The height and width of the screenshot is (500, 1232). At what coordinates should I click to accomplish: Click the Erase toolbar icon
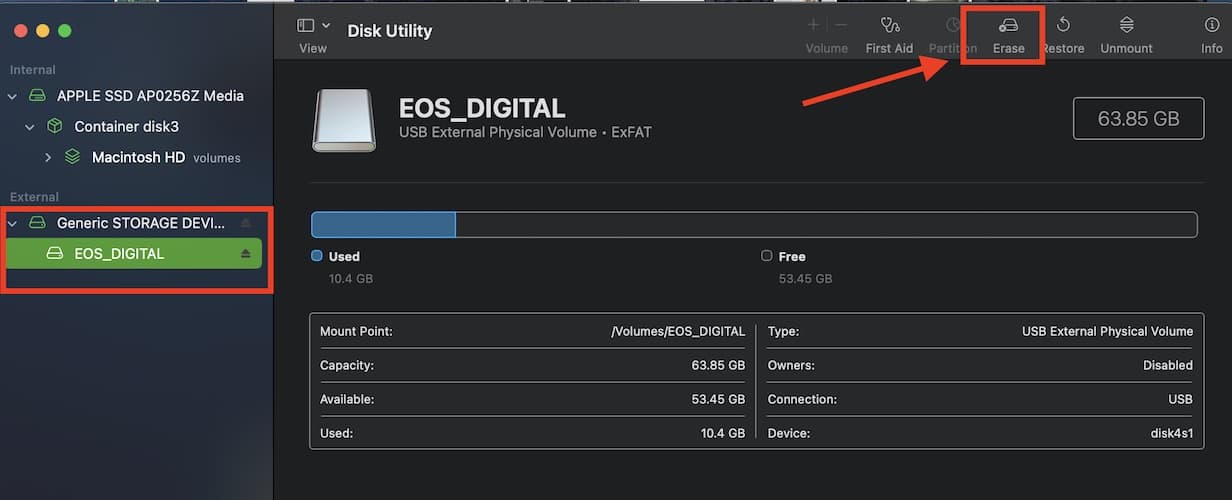pyautogui.click(x=1008, y=26)
